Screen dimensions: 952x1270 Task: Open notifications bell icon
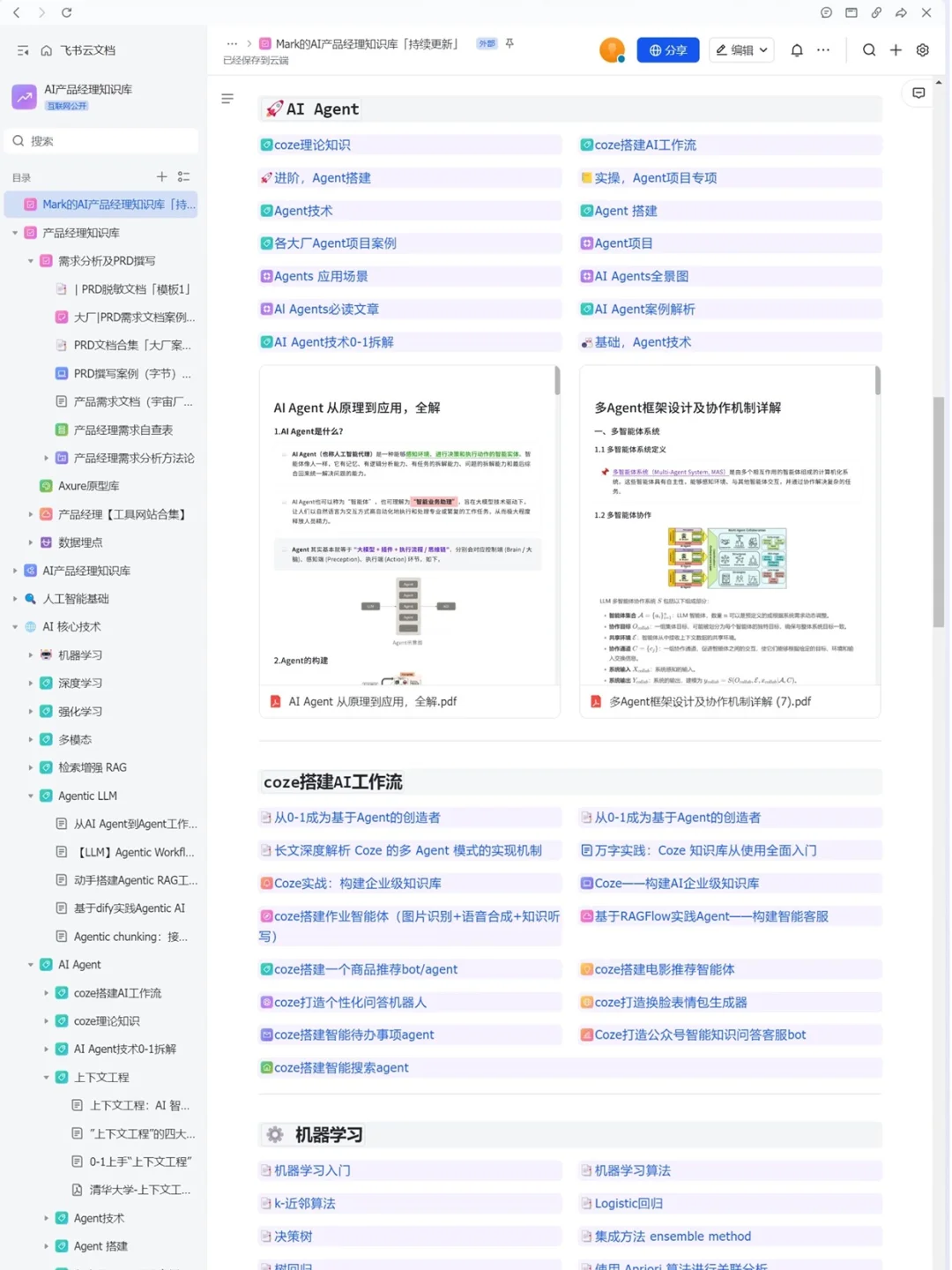tap(797, 50)
